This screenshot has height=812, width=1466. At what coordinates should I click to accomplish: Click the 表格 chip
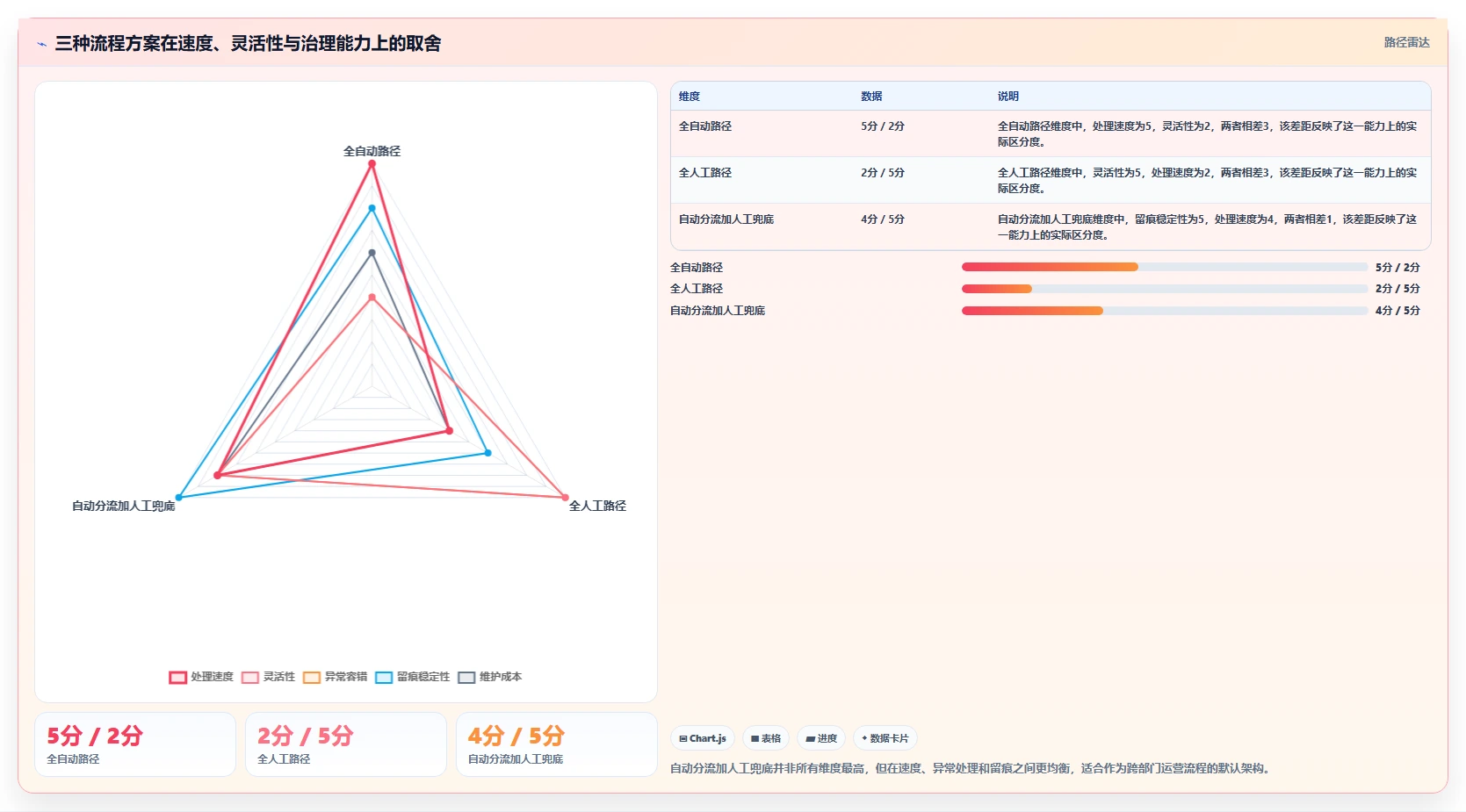766,738
